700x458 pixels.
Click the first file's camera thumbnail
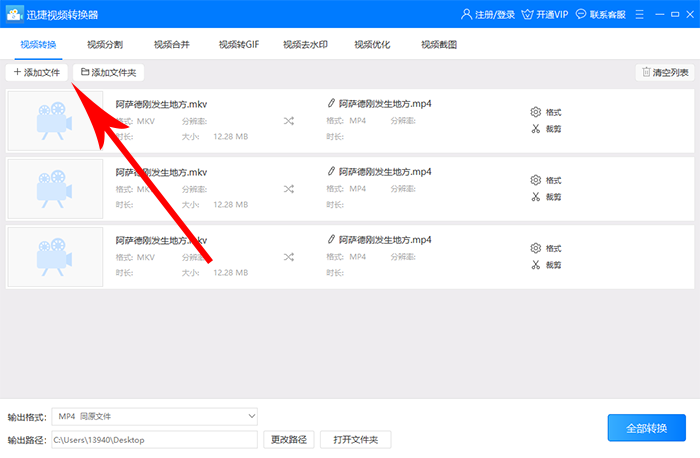(x=55, y=121)
